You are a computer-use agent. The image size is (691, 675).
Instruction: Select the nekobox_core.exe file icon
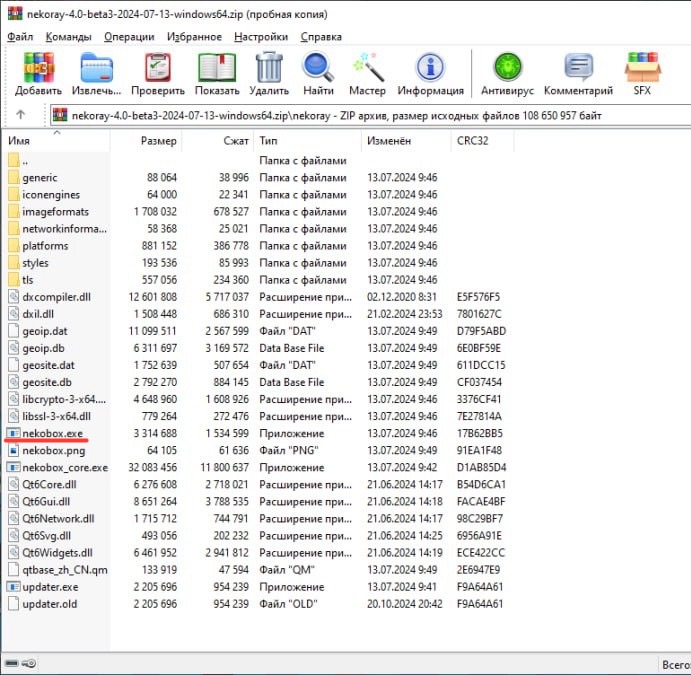tap(14, 467)
